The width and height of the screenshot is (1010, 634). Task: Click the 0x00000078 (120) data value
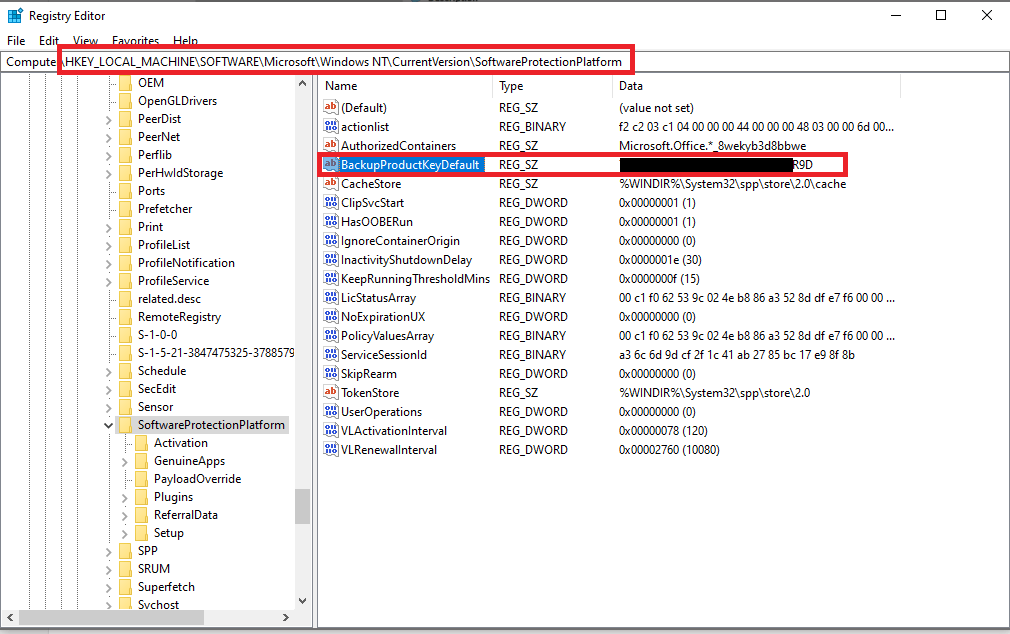tap(663, 430)
